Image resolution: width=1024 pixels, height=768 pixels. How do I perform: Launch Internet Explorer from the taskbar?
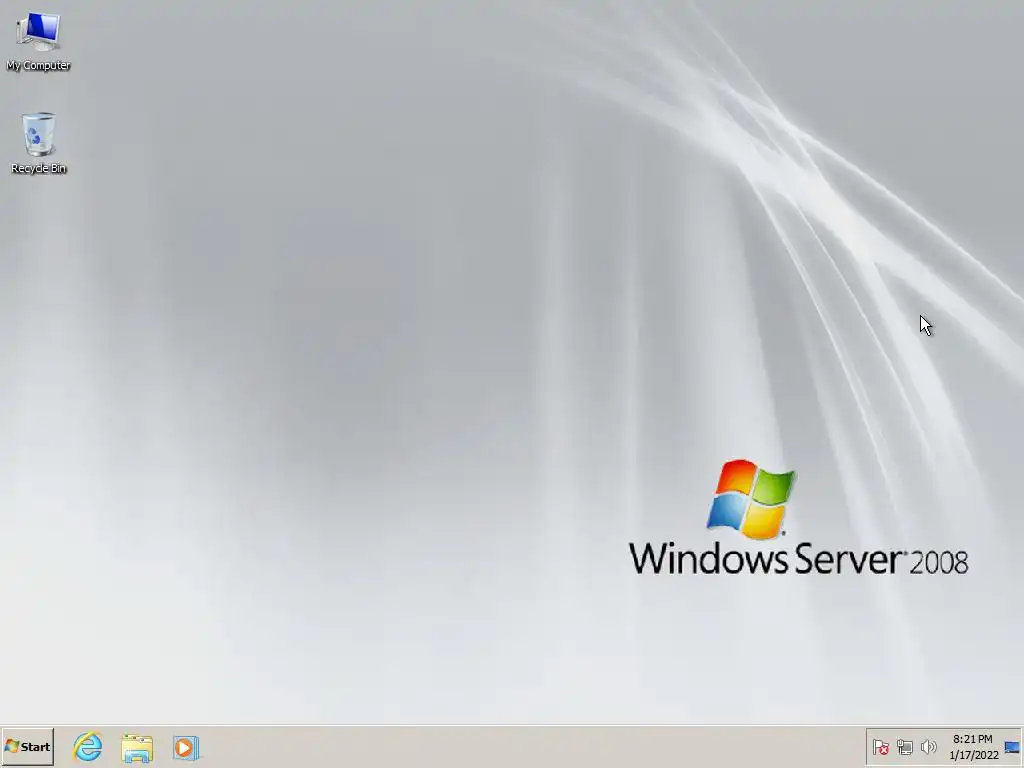pyautogui.click(x=88, y=746)
